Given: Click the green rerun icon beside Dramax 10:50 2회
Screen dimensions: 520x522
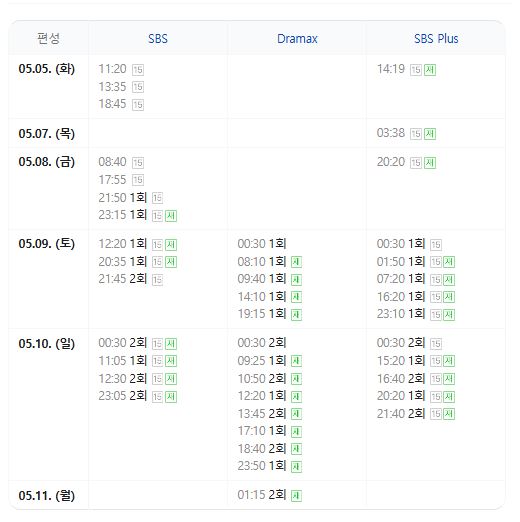Looking at the screenshot, I should [x=296, y=379].
